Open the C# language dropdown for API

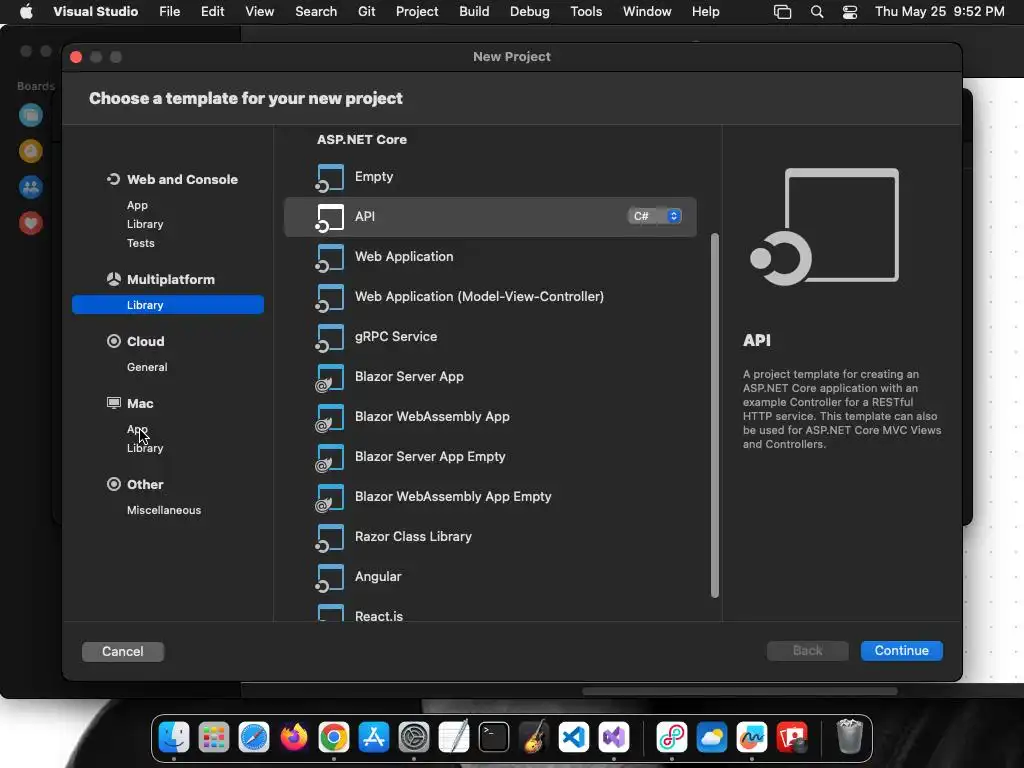[x=654, y=216]
